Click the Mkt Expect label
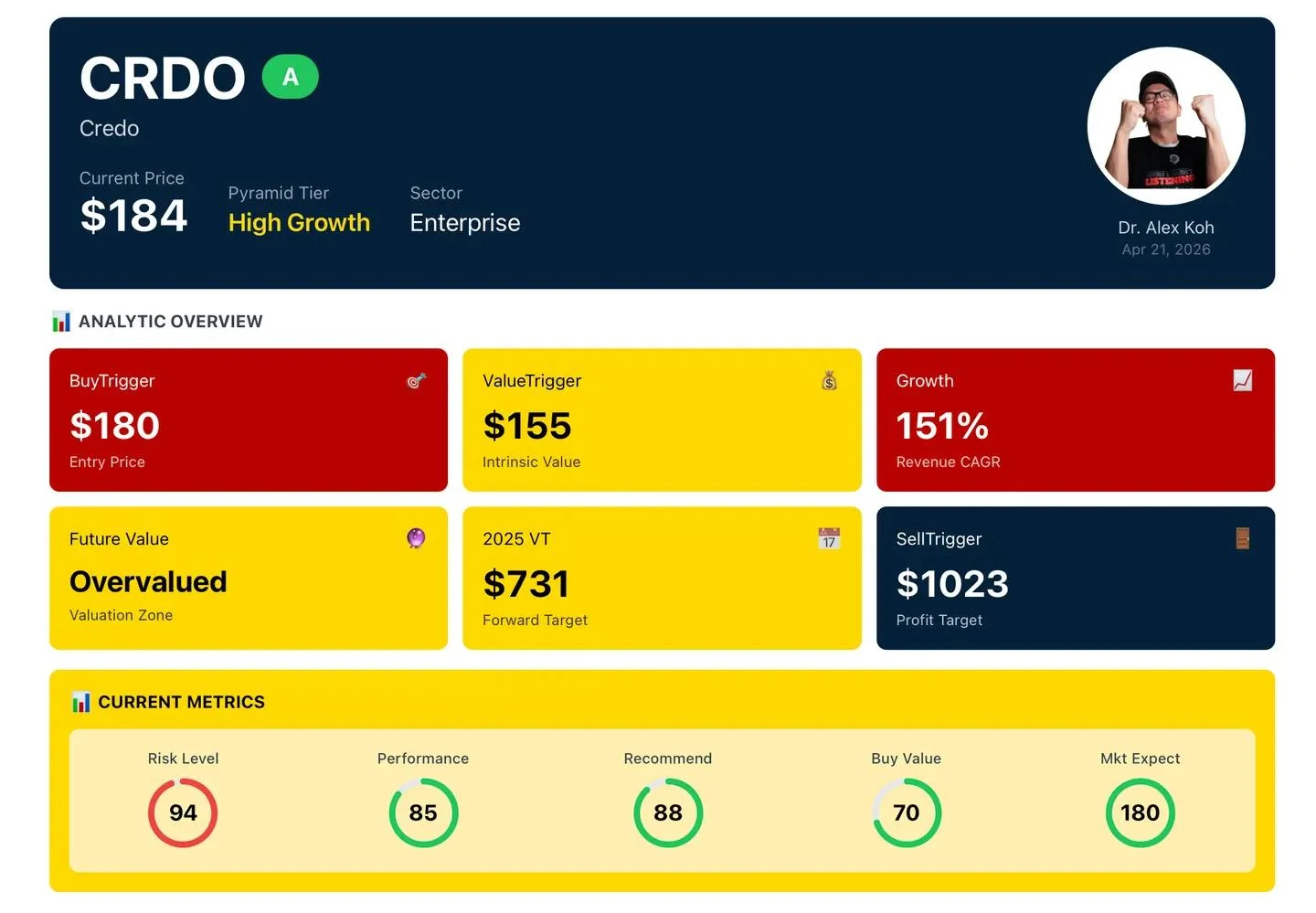The image size is (1316, 913). point(1141,759)
